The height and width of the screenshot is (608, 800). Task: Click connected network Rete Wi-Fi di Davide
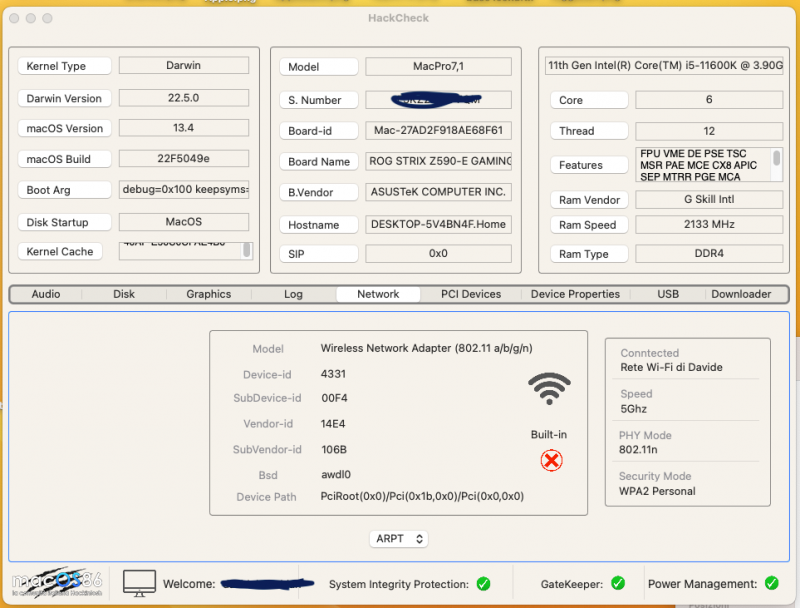click(671, 367)
